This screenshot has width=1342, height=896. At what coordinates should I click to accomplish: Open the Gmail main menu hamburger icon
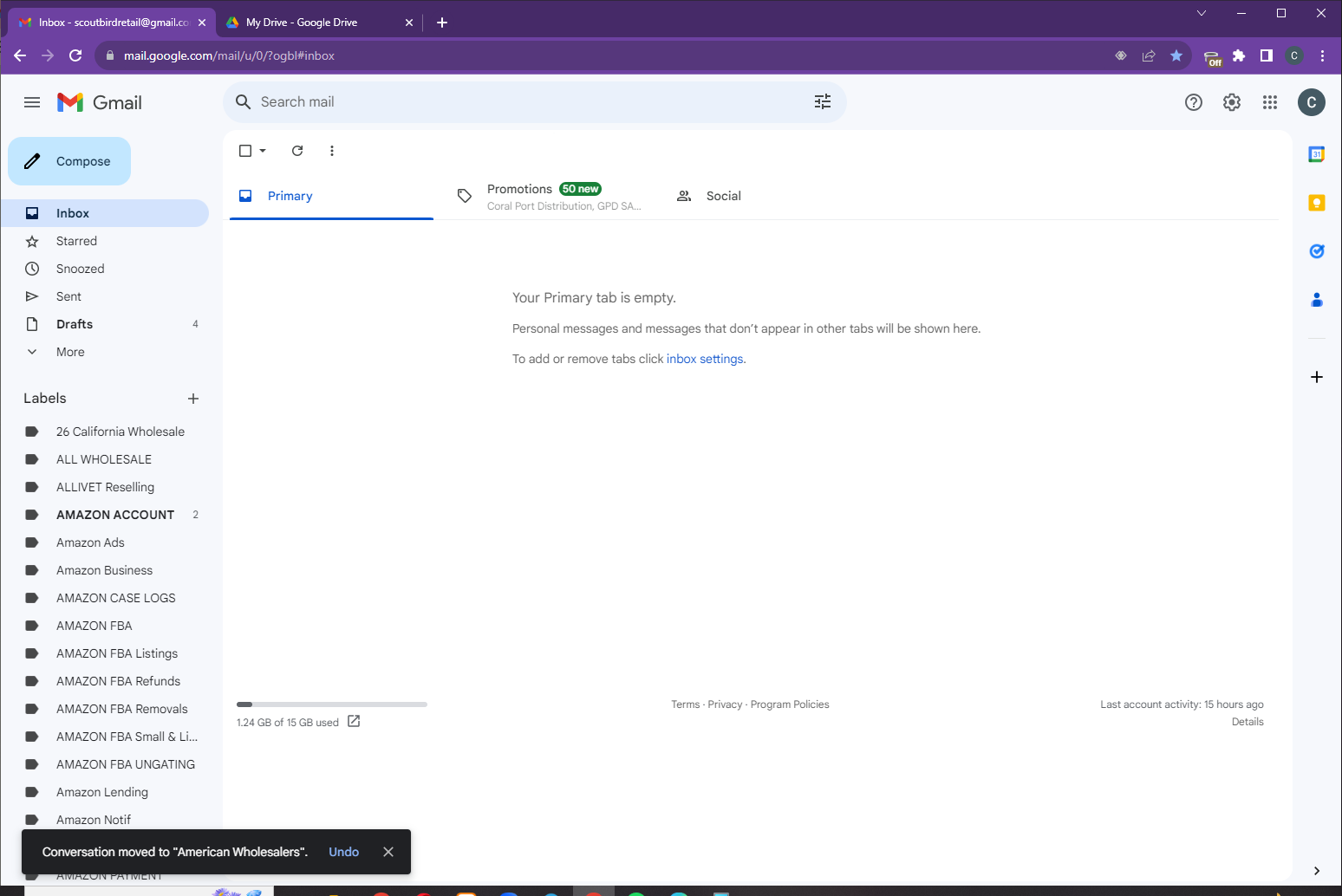[32, 102]
